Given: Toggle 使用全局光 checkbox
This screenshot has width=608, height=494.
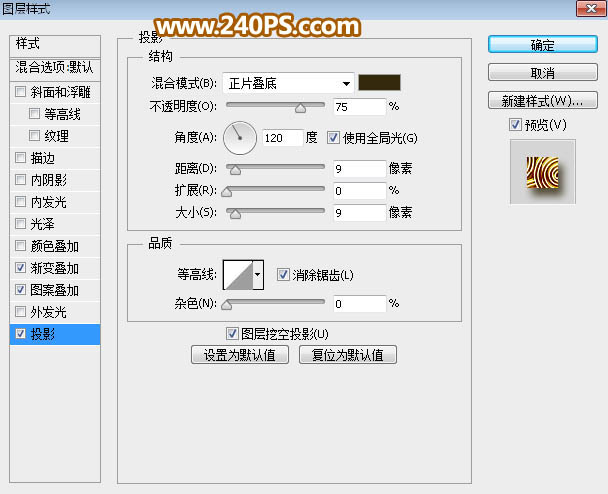Looking at the screenshot, I should [x=333, y=138].
